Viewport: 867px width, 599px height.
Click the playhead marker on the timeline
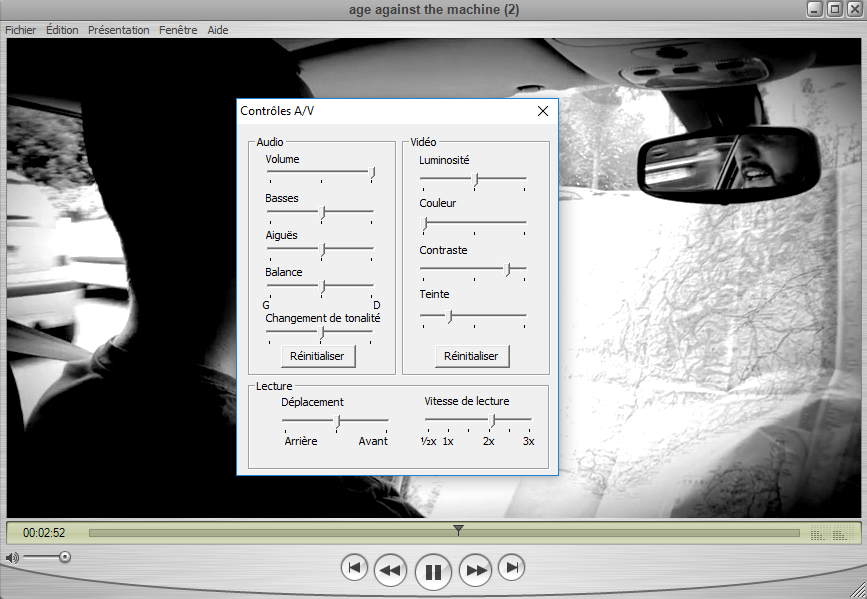pos(458,530)
